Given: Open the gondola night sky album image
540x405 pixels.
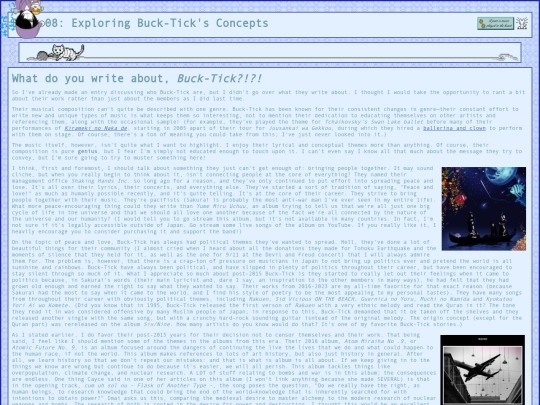Looking at the screenshot, I should coord(484,209).
